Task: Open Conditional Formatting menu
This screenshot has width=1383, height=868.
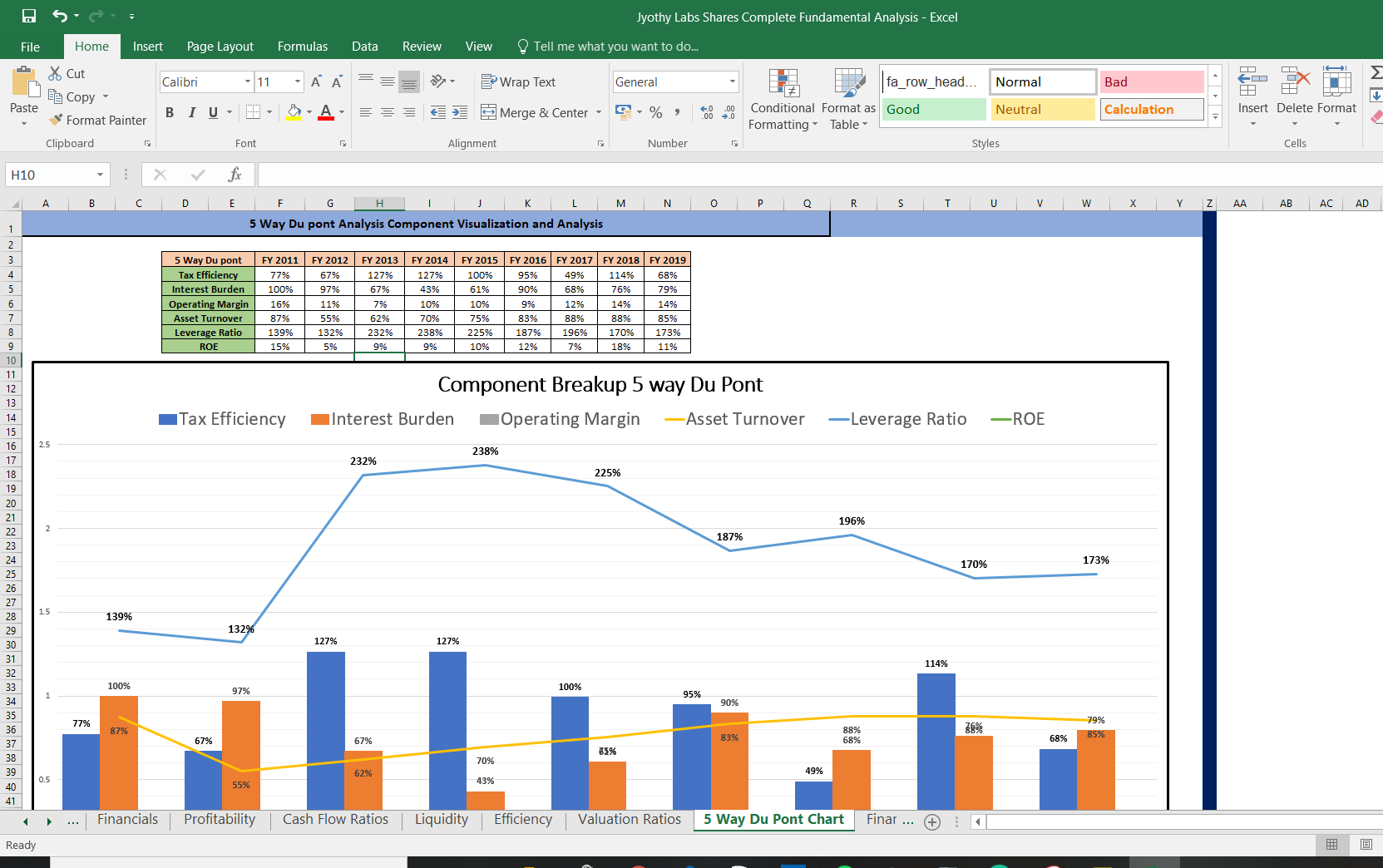Action: 783,99
